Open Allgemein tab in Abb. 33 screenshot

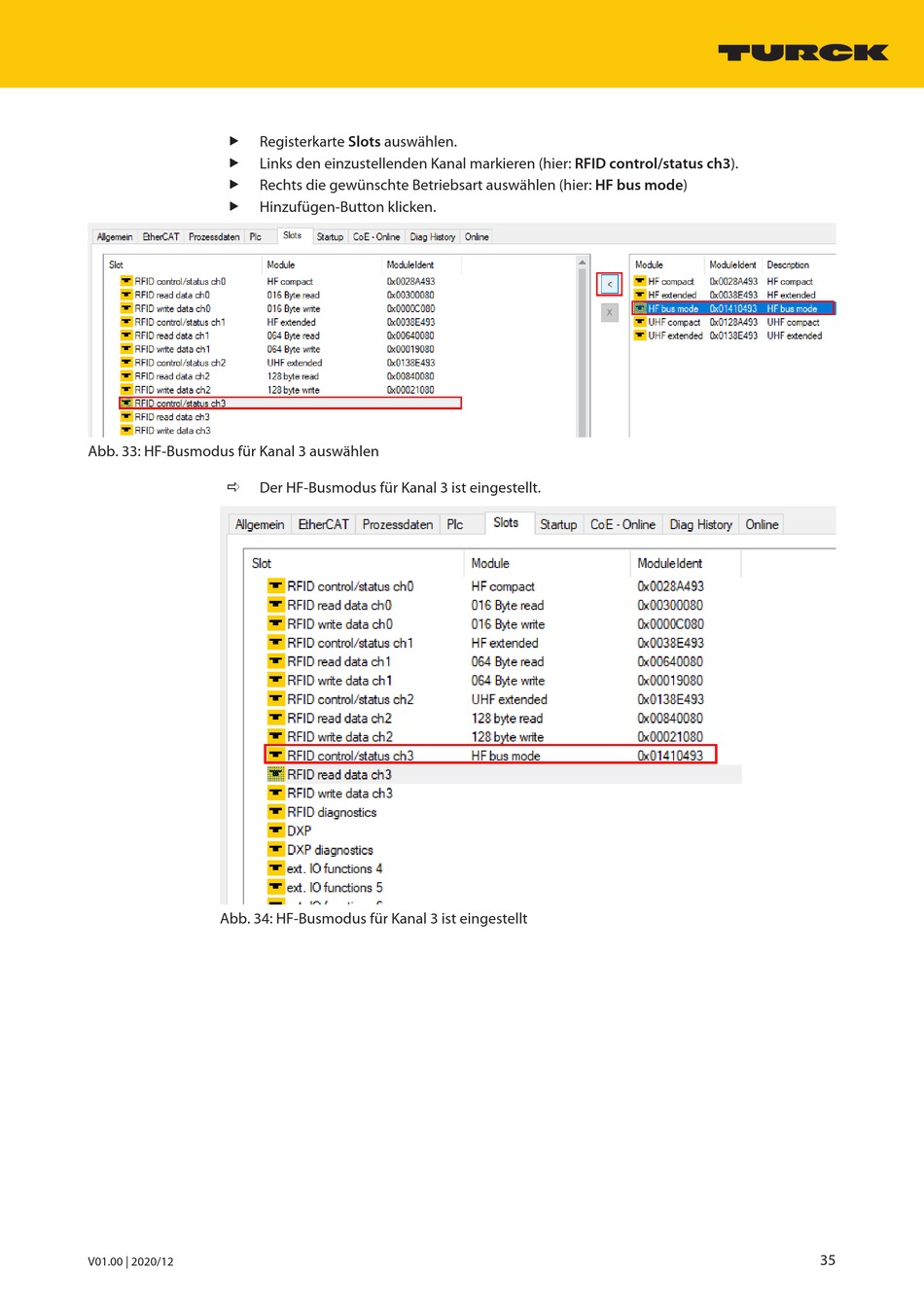pyautogui.click(x=115, y=237)
